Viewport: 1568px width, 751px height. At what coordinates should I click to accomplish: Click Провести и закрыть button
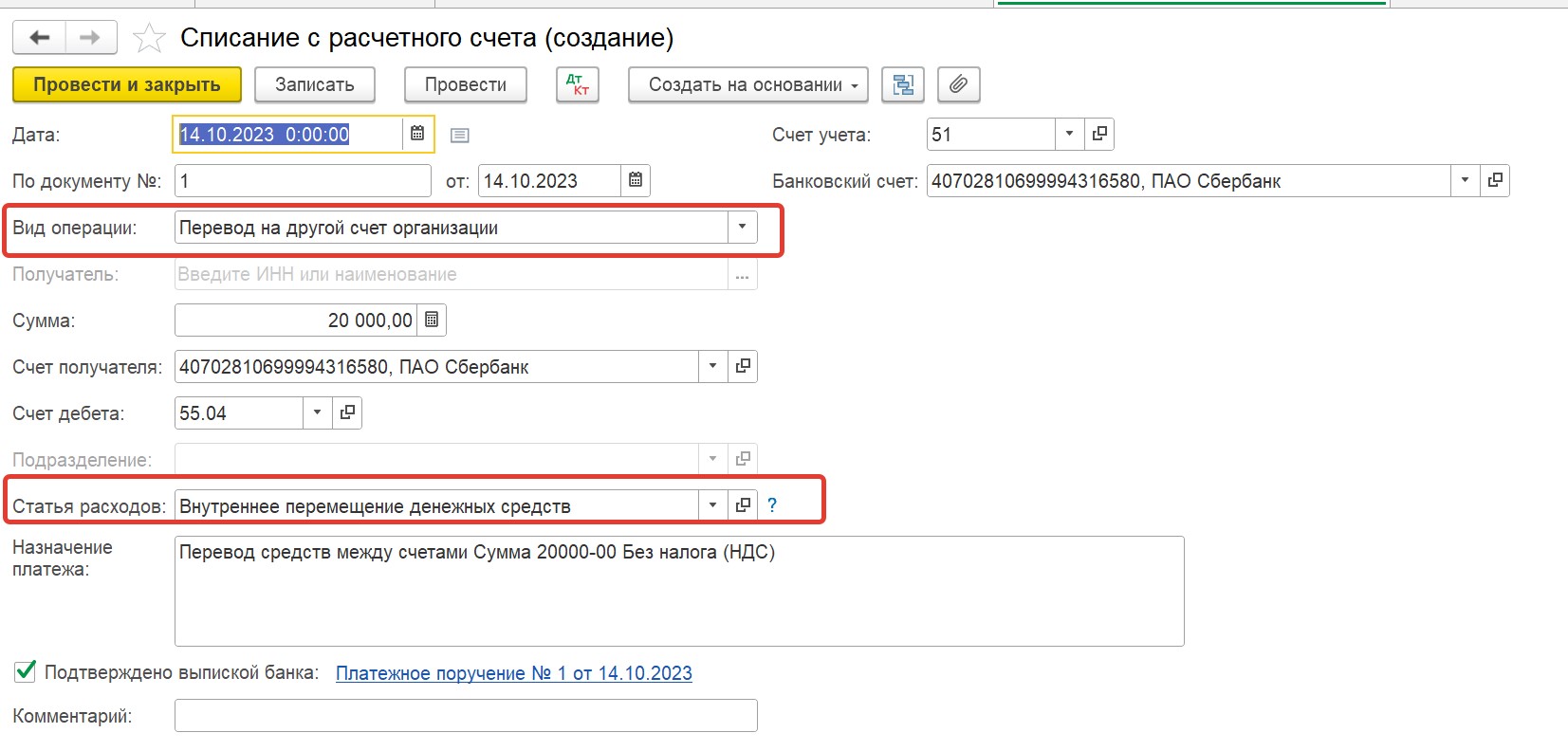coord(127,84)
